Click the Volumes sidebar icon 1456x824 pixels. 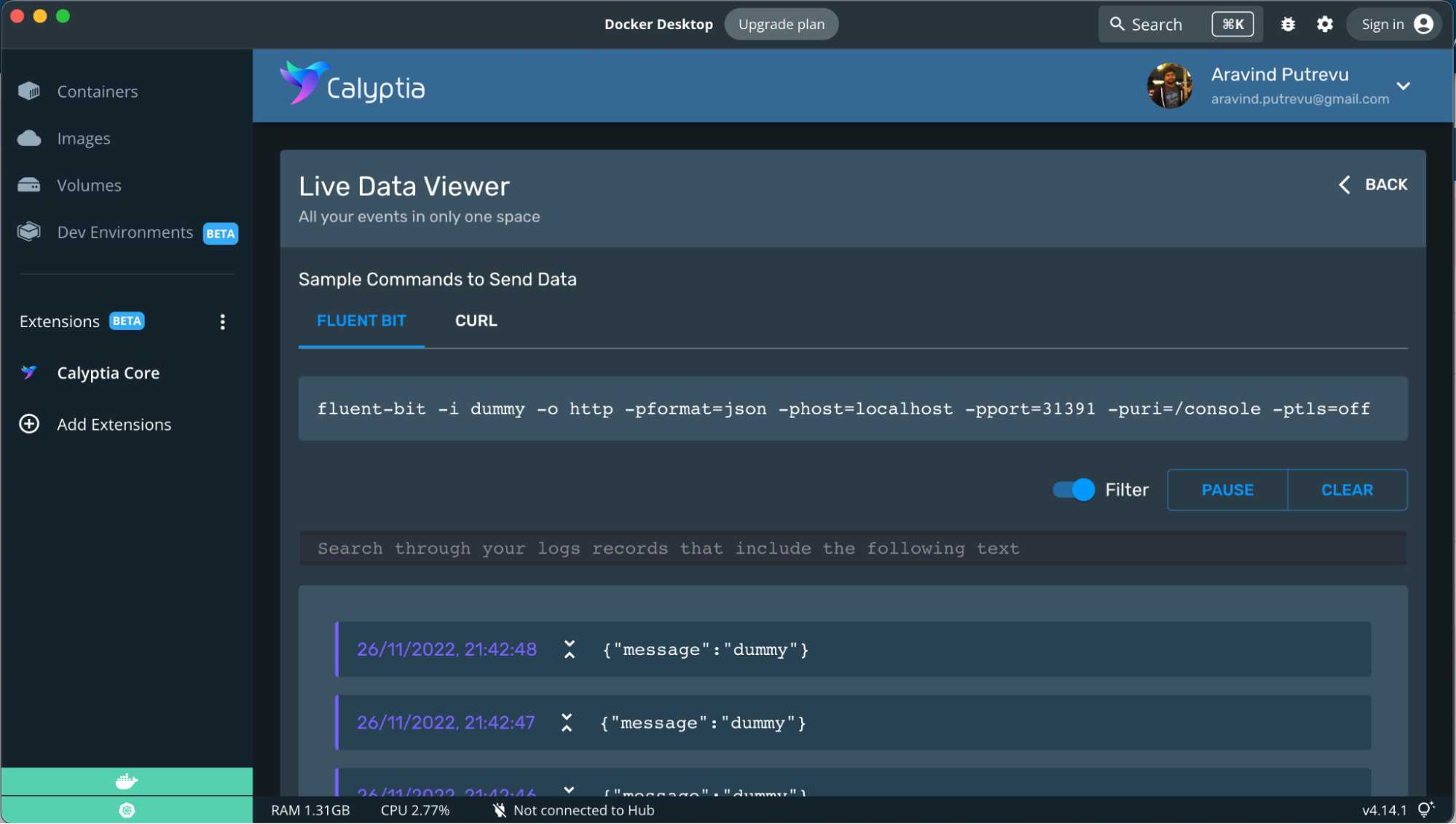coord(30,185)
